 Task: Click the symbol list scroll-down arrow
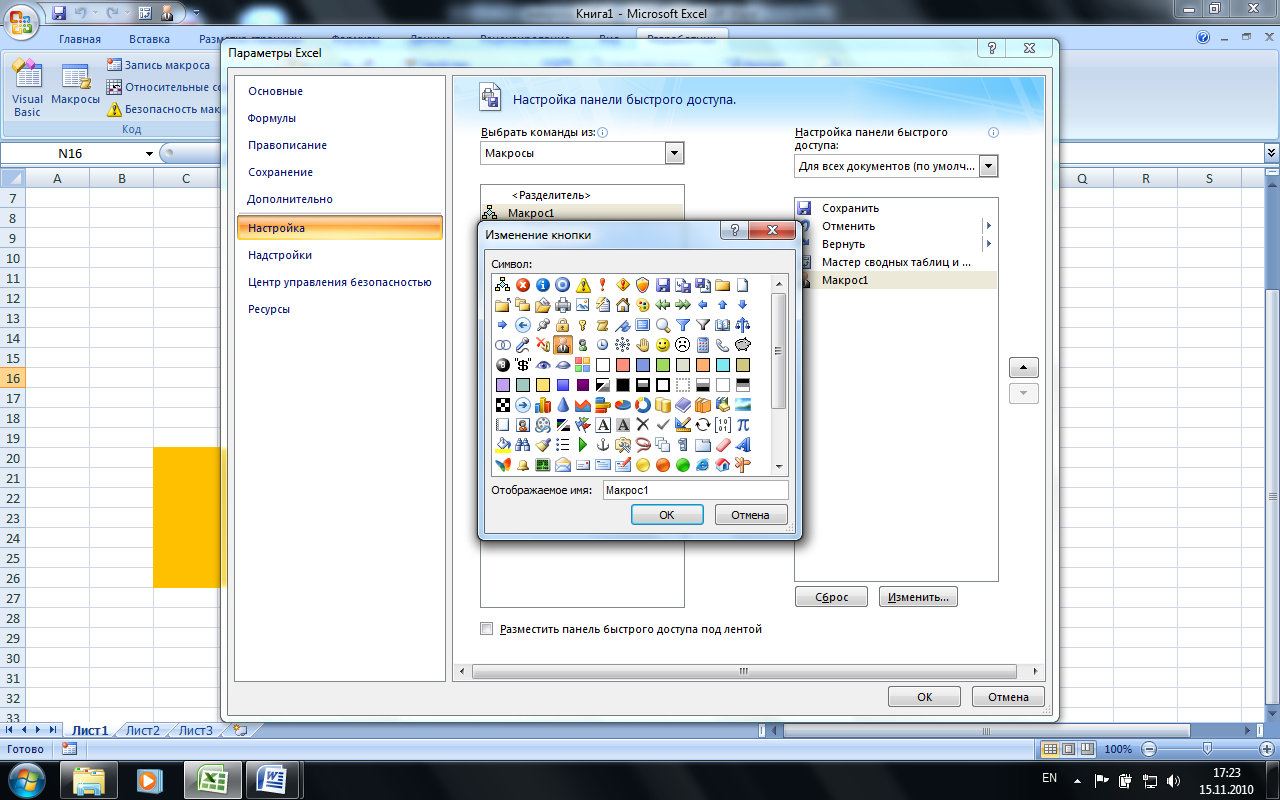(x=779, y=467)
